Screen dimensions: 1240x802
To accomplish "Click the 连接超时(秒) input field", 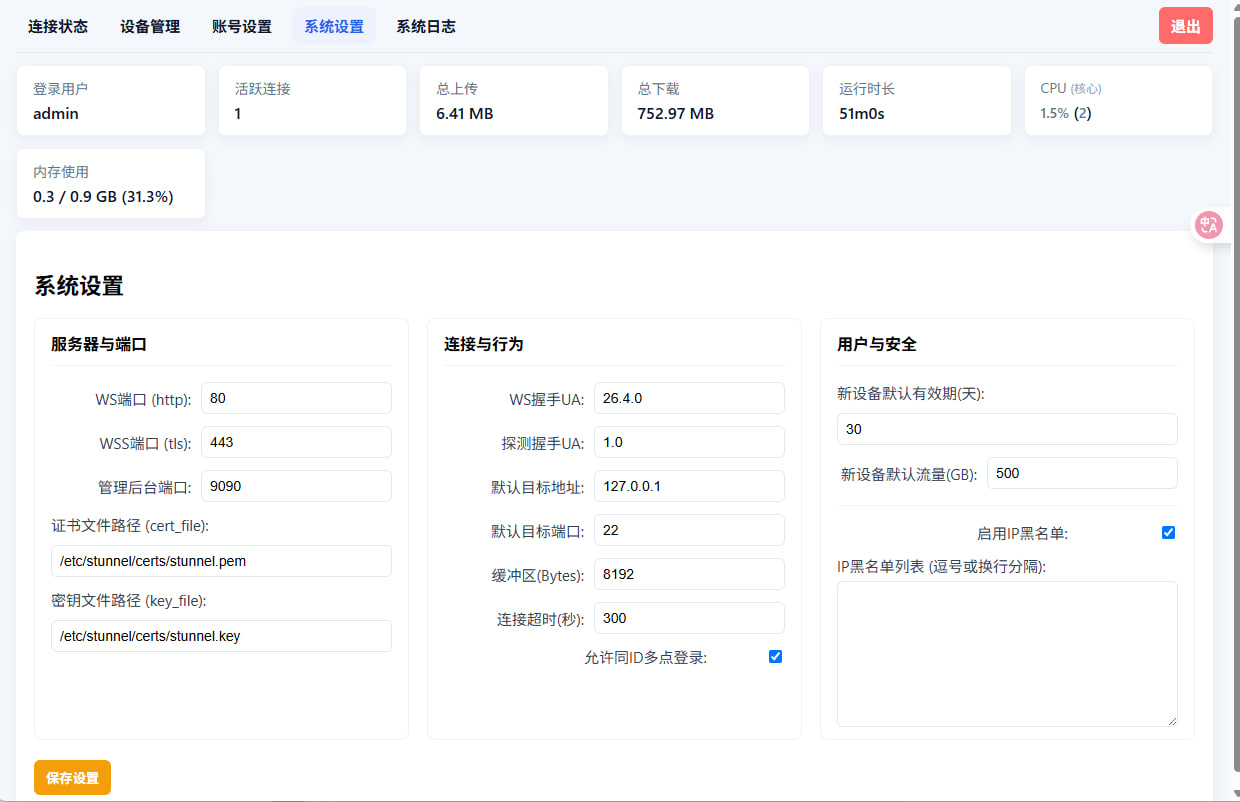I will pyautogui.click(x=689, y=618).
